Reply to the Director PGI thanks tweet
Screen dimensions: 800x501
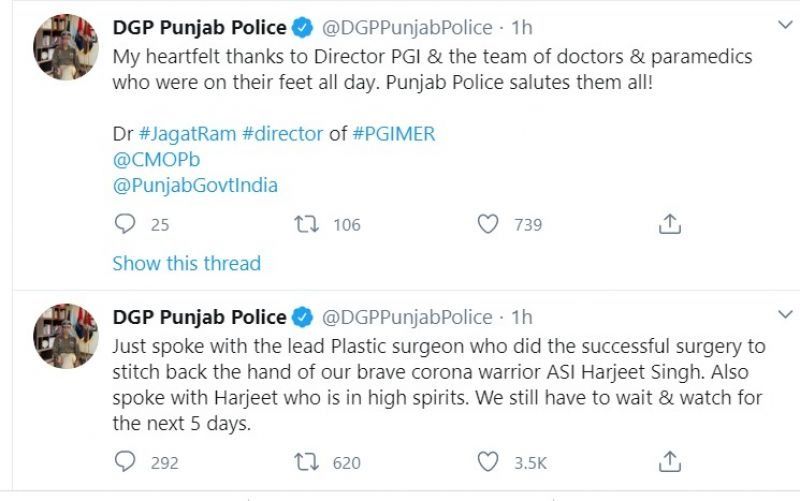point(125,225)
